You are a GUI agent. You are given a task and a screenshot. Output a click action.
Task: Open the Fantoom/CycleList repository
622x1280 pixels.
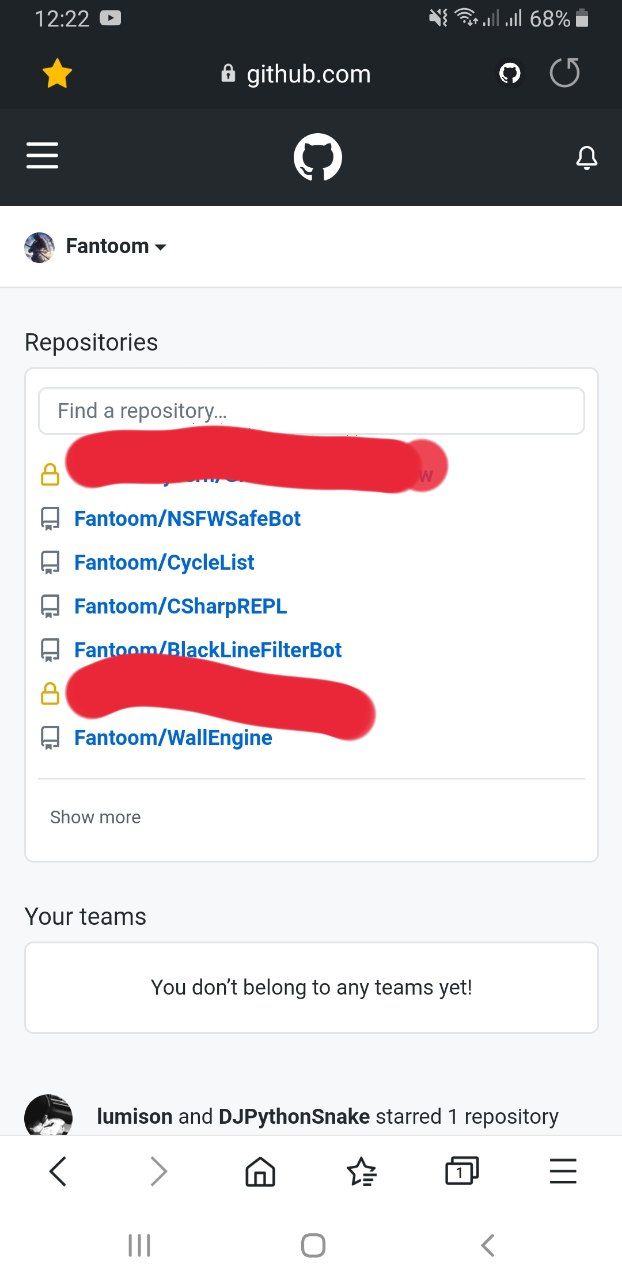(164, 563)
